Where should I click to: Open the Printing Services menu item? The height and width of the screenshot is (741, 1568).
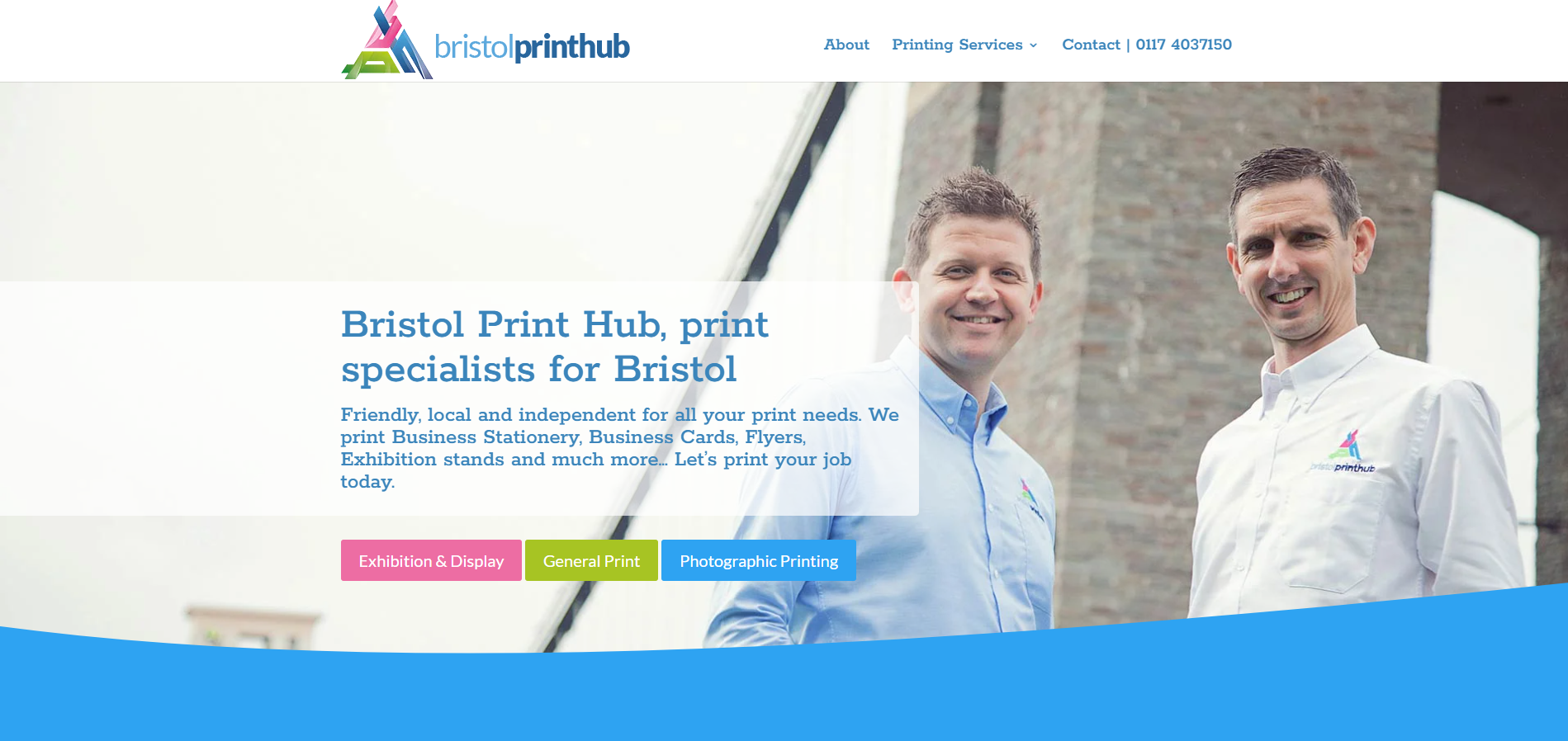957,45
